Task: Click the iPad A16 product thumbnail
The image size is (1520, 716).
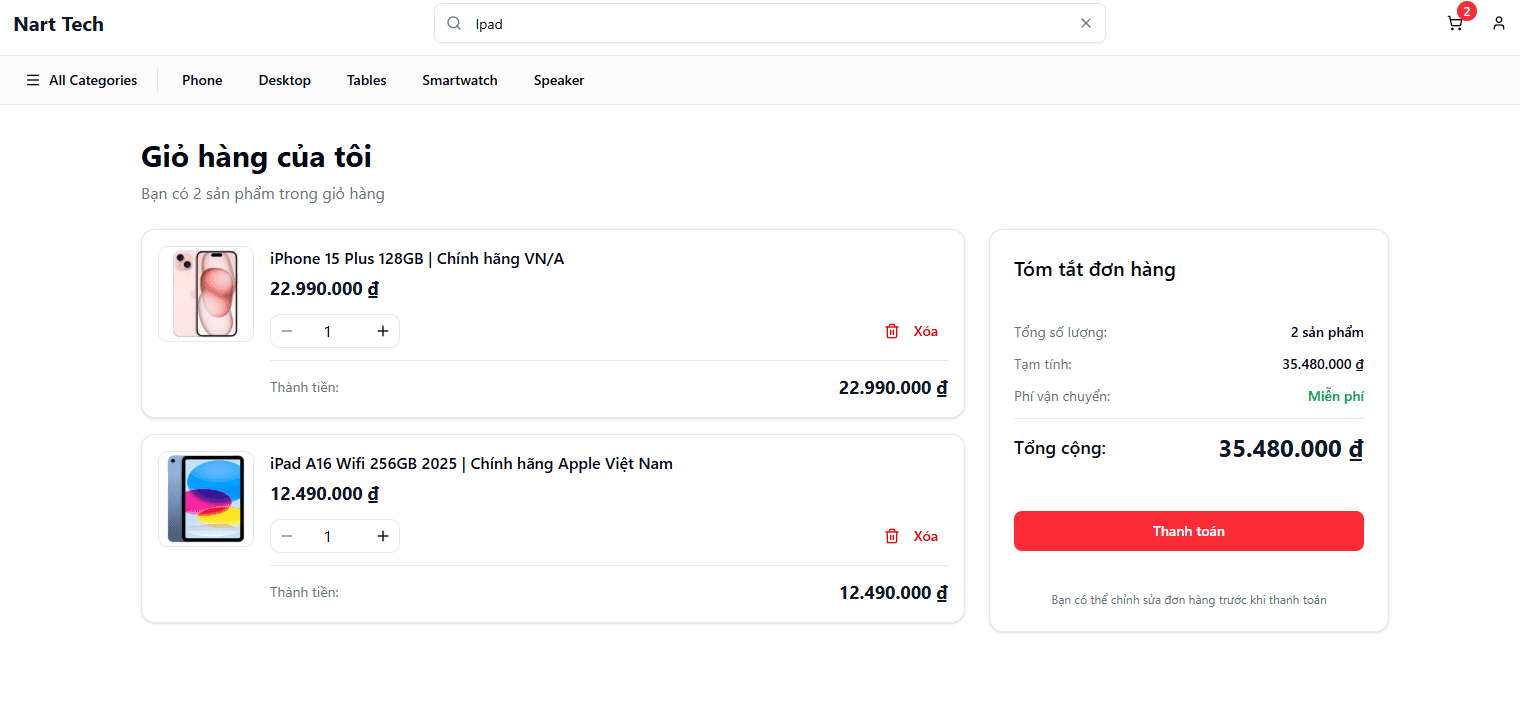Action: click(x=205, y=498)
